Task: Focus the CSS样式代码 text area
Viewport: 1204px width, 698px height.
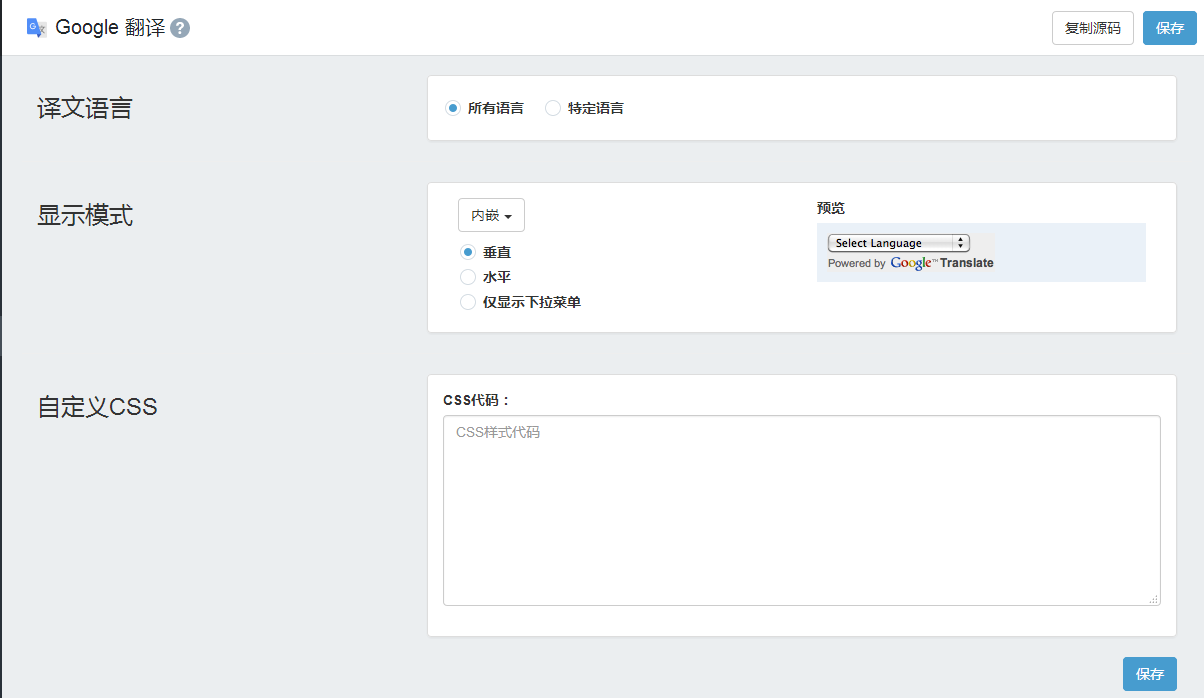Action: (x=802, y=510)
